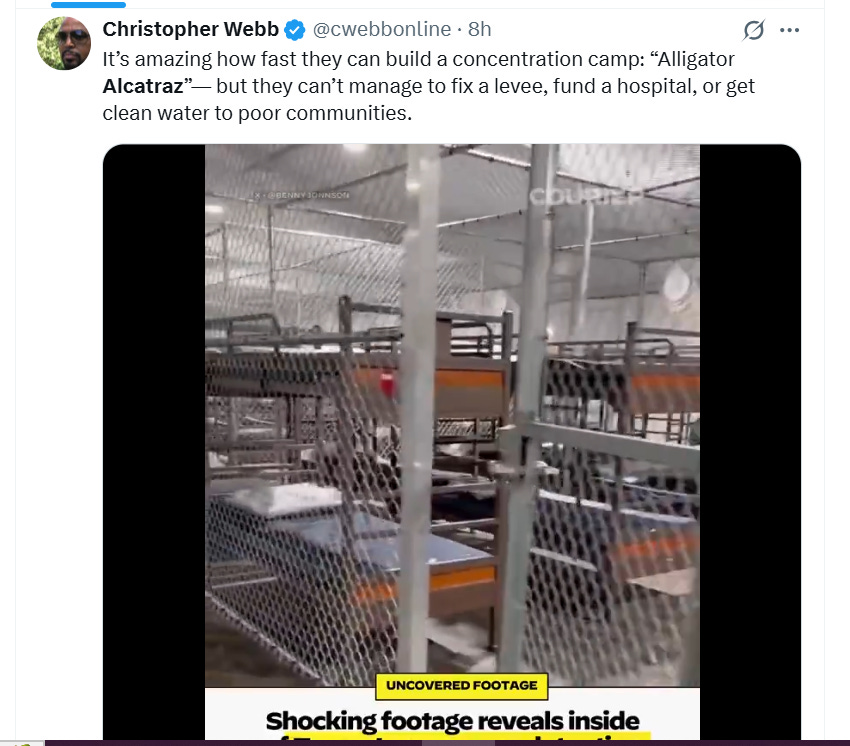The height and width of the screenshot is (746, 850).
Task: Click the COURIER watermark in the video
Action: point(584,196)
